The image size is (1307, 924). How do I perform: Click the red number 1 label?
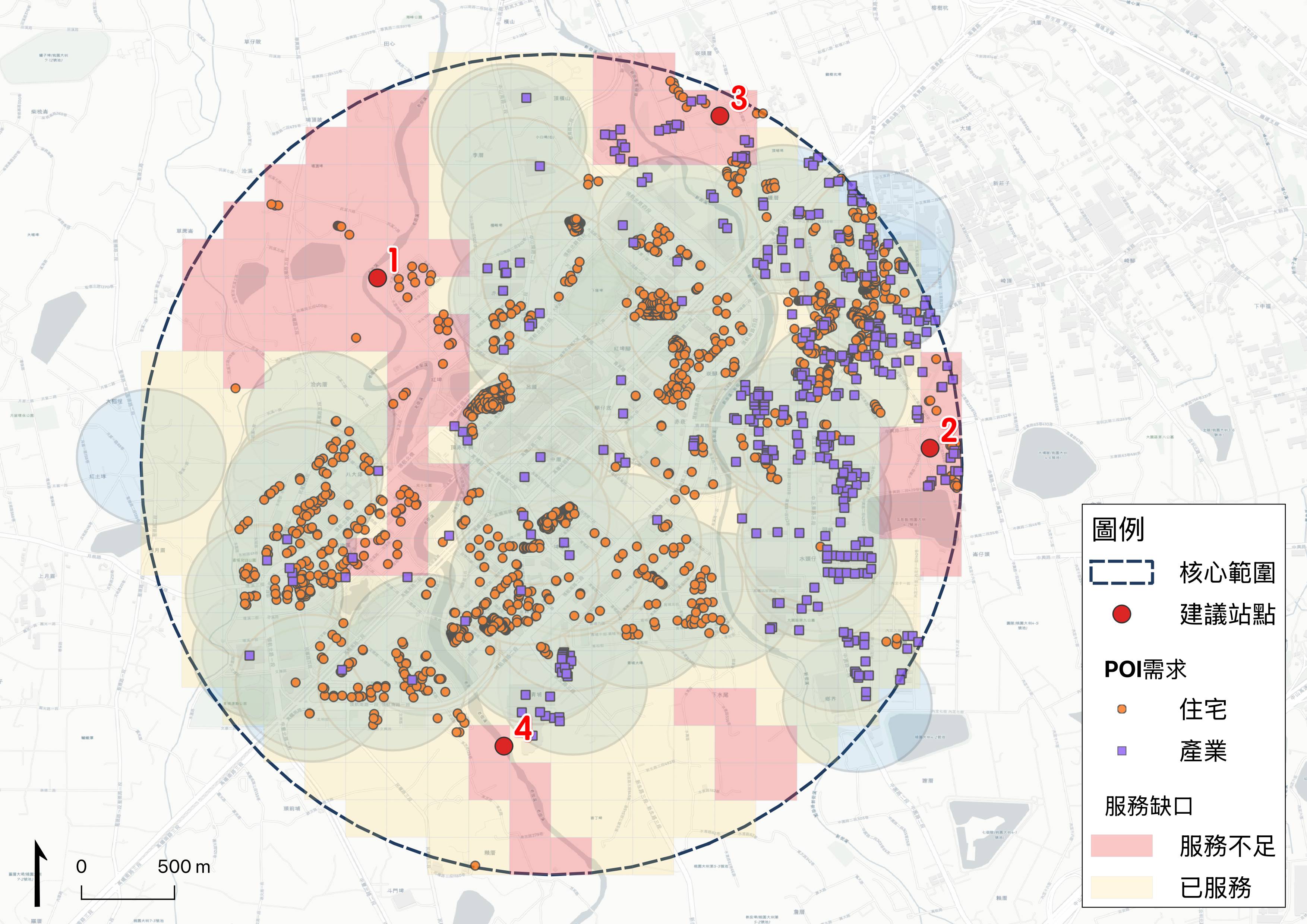pyautogui.click(x=393, y=259)
